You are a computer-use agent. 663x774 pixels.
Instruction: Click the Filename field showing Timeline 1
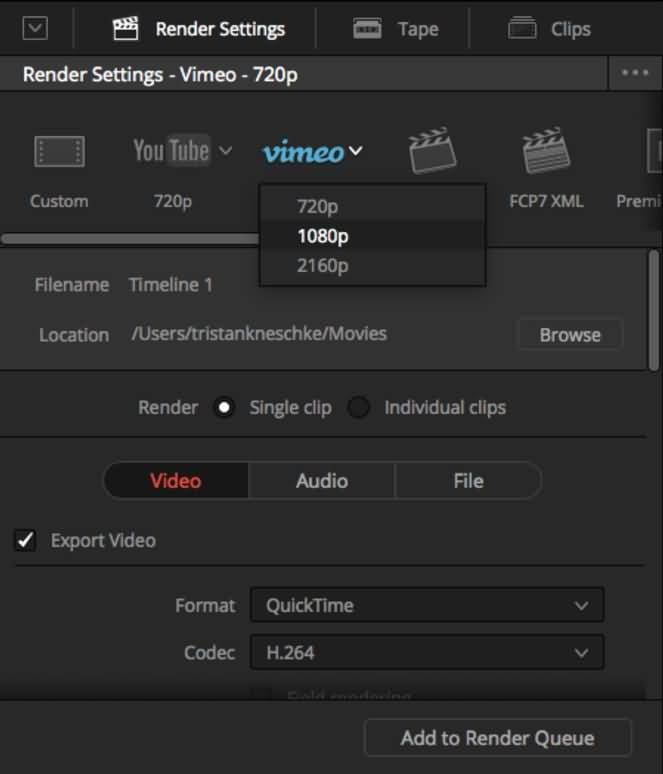(x=171, y=285)
